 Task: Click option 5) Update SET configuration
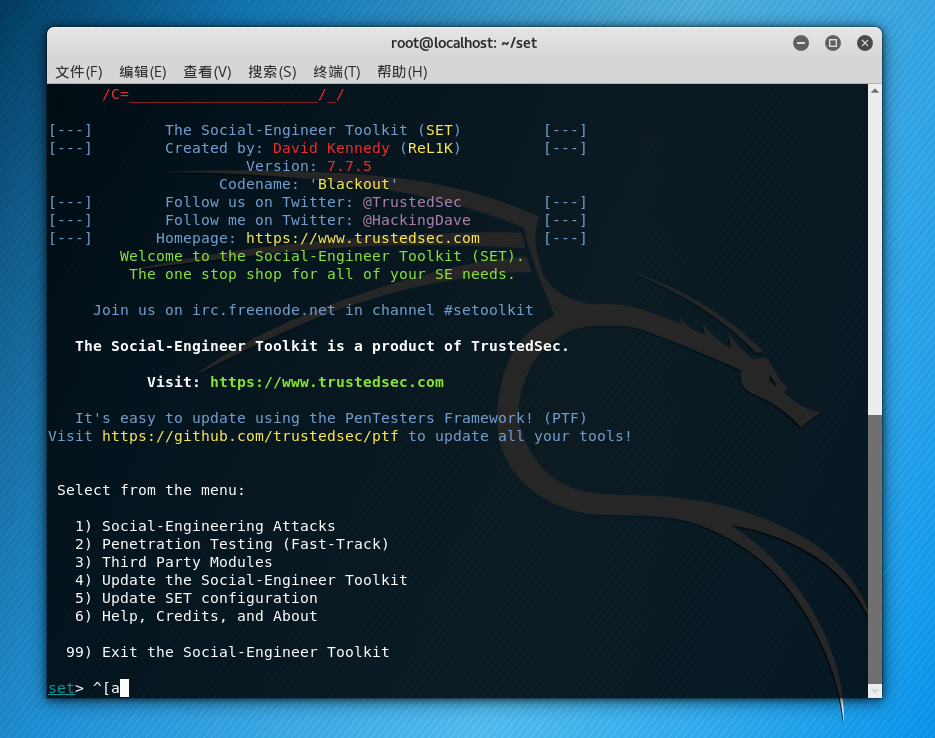[196, 598]
